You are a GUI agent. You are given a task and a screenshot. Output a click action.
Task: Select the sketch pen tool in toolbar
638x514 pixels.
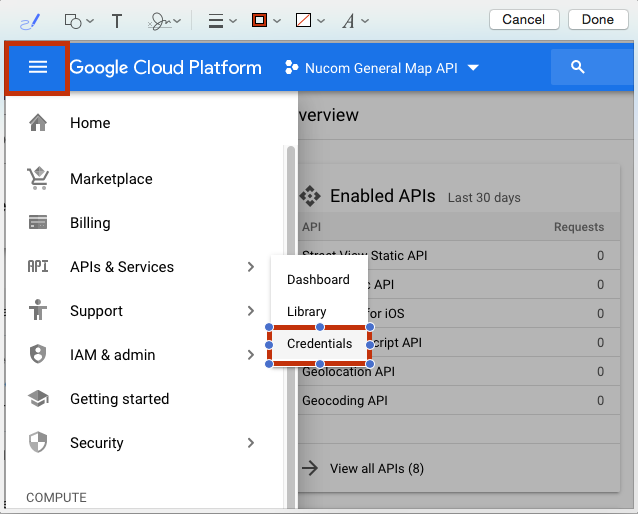(28, 20)
